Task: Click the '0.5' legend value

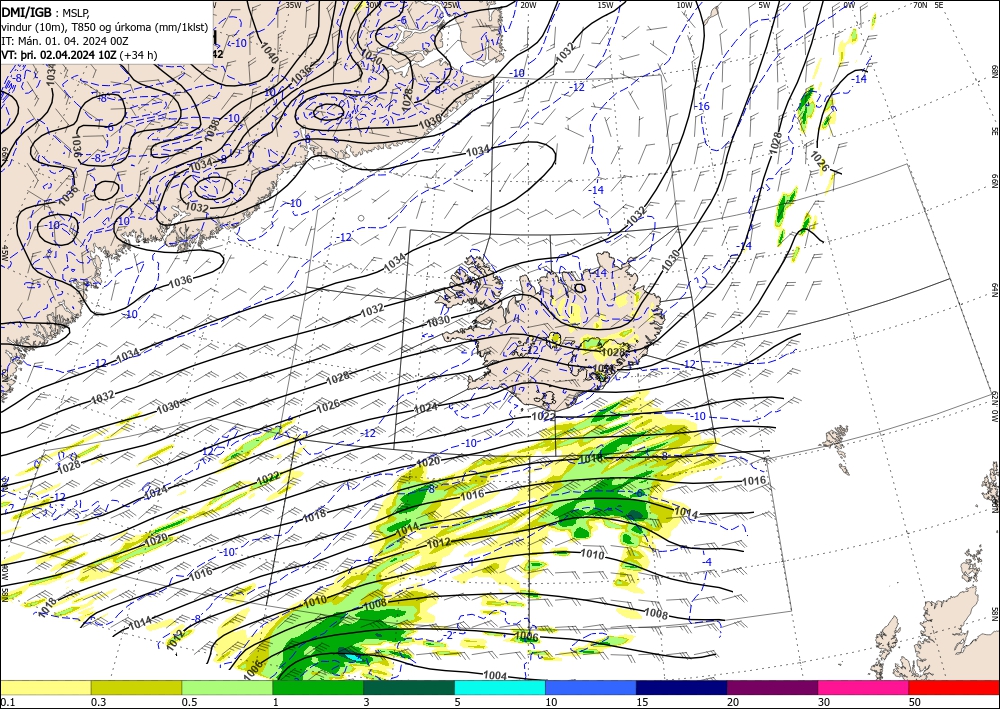Action: pyautogui.click(x=188, y=702)
